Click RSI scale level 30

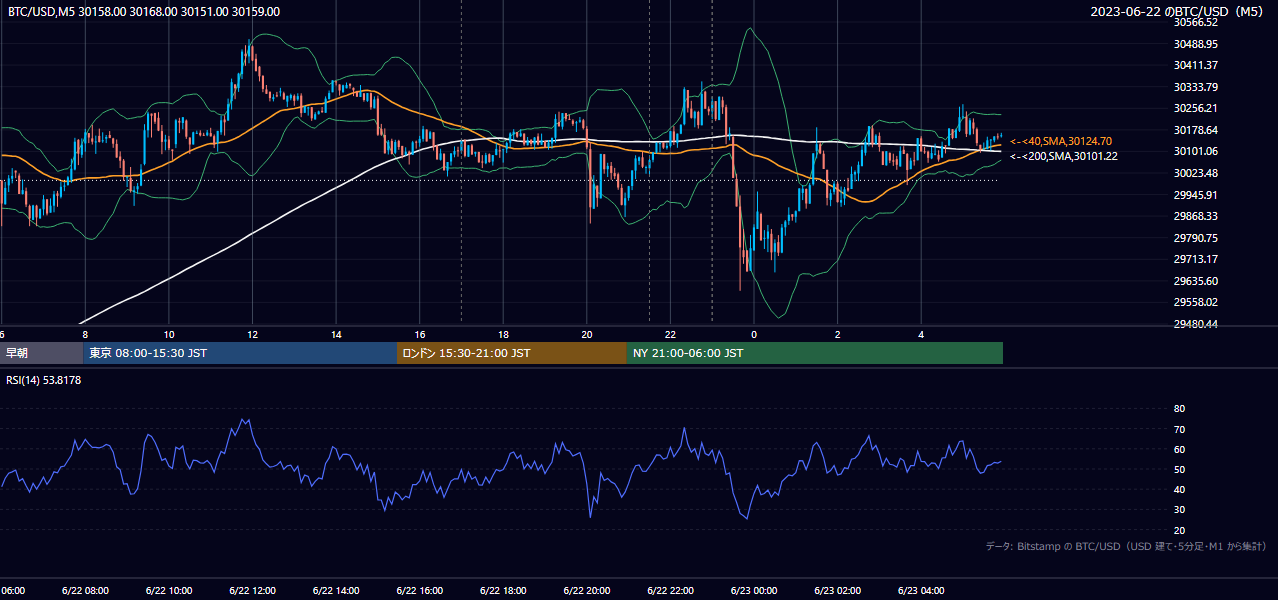pyautogui.click(x=1179, y=510)
